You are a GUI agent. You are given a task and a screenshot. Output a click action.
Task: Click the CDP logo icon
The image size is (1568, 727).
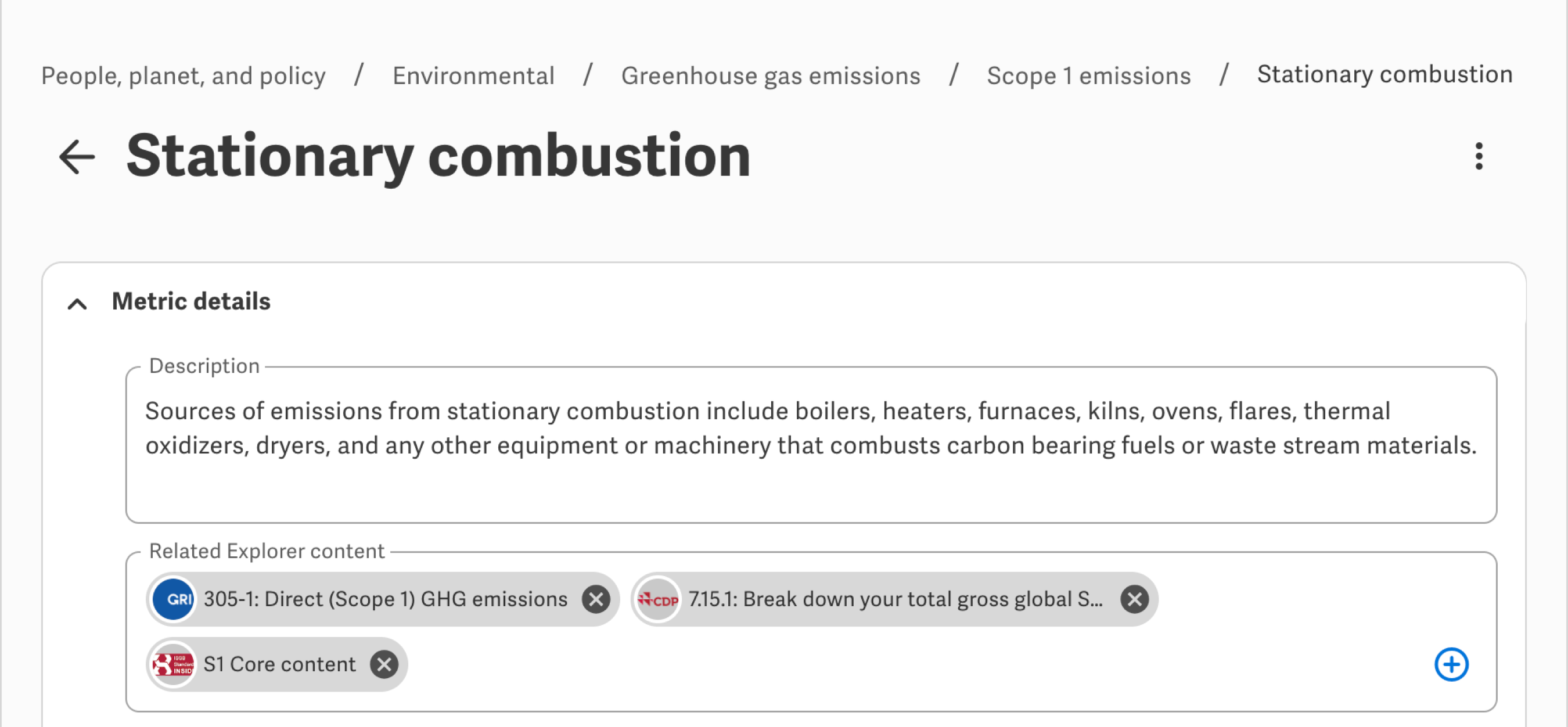pyautogui.click(x=658, y=600)
